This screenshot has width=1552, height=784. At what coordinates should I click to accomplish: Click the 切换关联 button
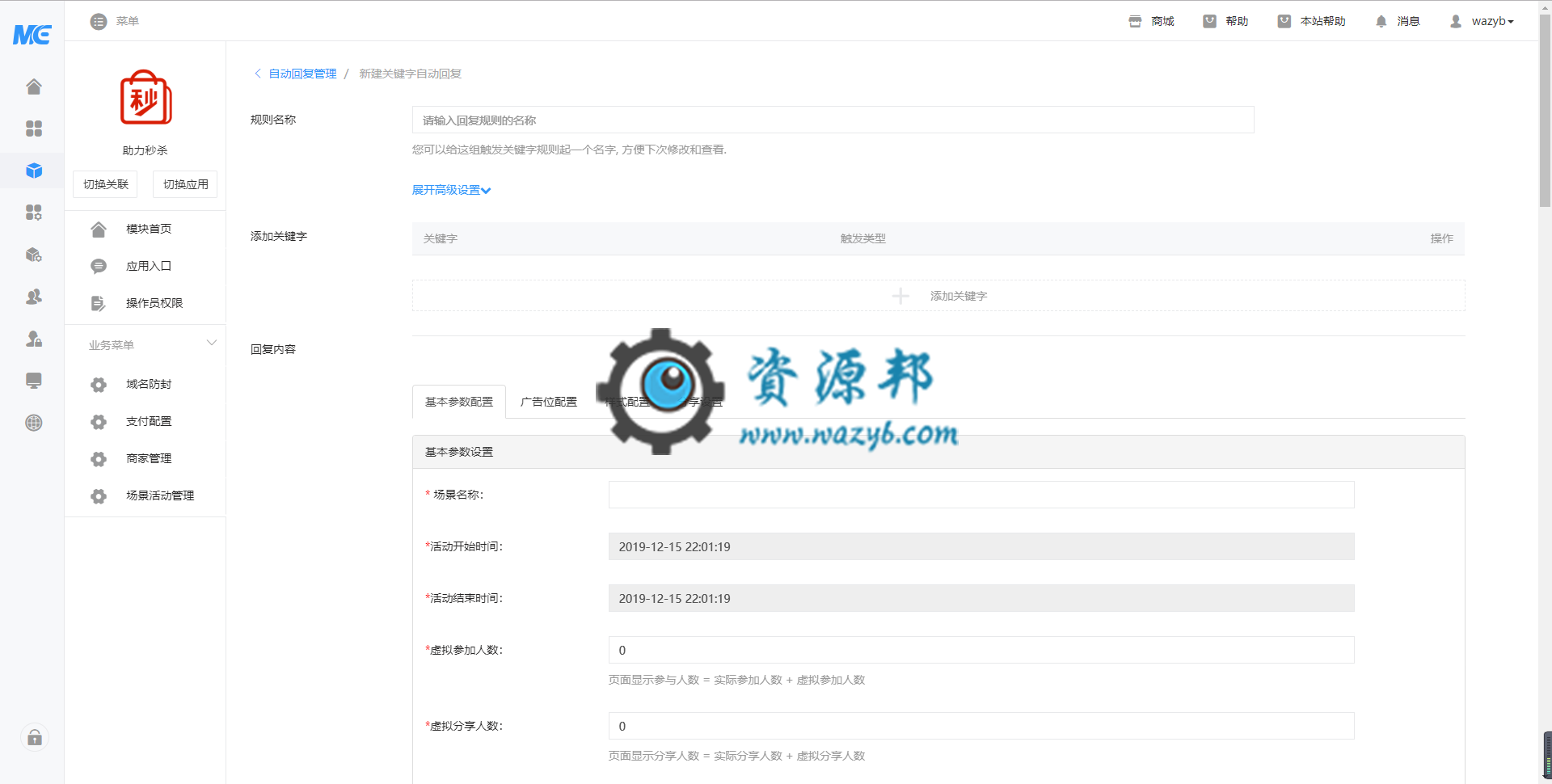pos(105,184)
